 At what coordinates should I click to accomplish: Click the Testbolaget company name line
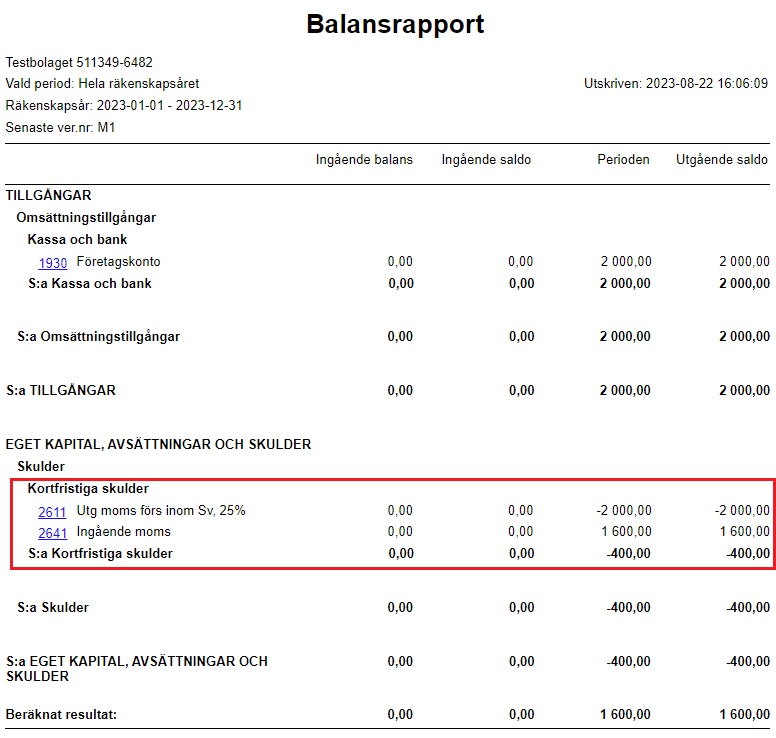[x=79, y=62]
